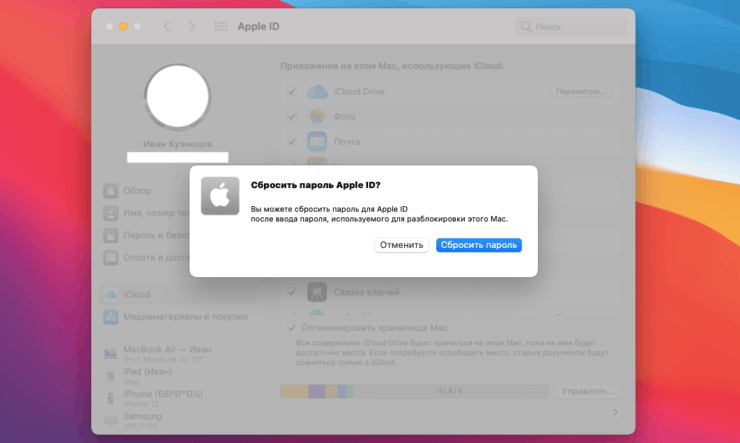Screen dimensions: 740x443
Task: Click the Связка ключей keychain icon
Action: point(317,292)
